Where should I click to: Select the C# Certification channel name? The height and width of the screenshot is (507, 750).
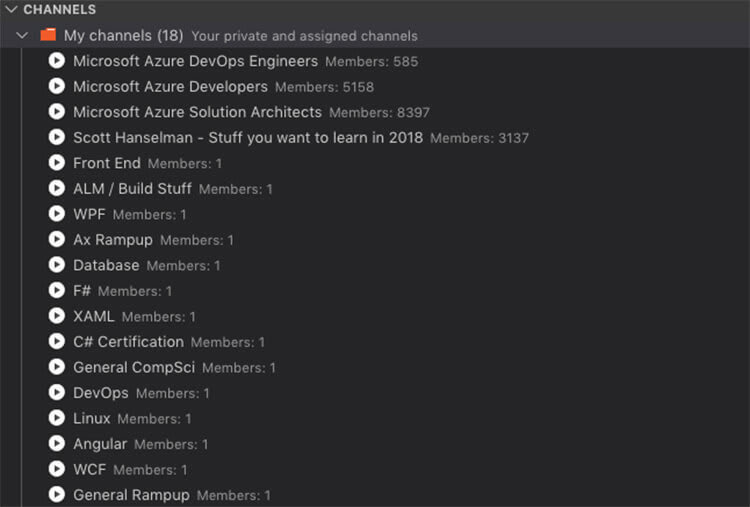(x=128, y=342)
